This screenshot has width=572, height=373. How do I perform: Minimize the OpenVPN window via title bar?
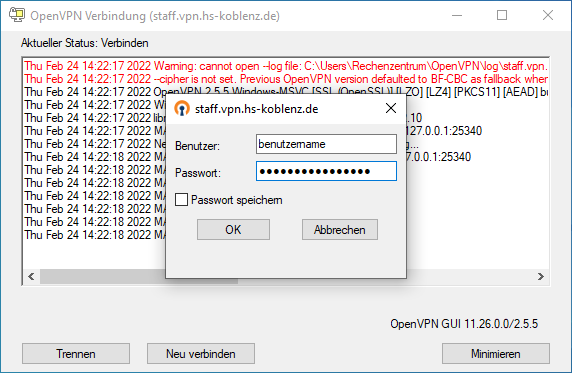tap(457, 15)
